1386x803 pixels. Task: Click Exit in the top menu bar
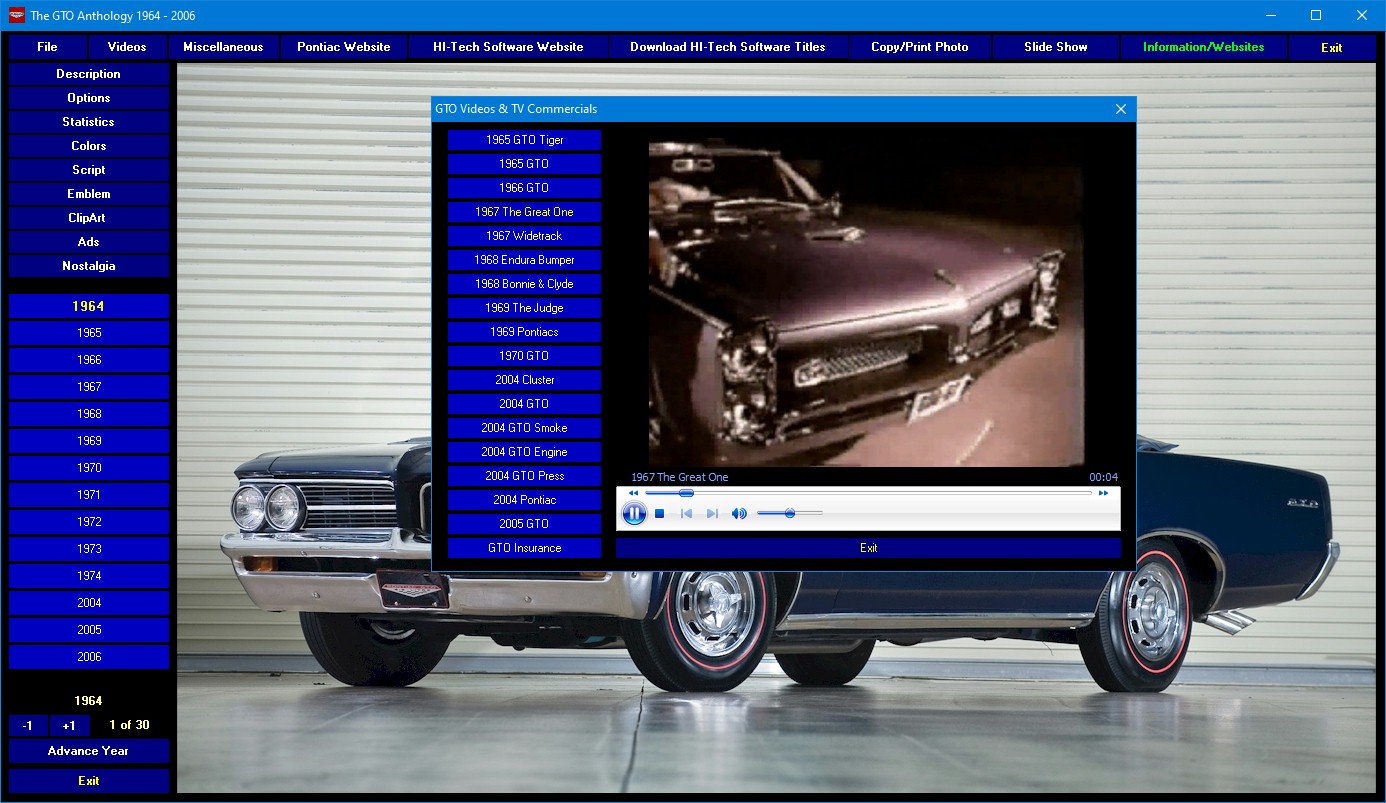(x=1332, y=47)
